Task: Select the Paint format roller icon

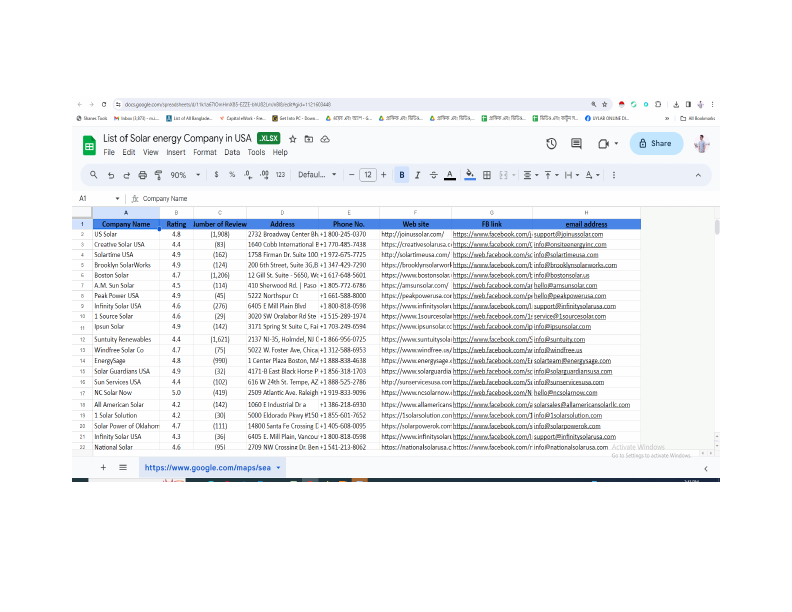Action: (159, 175)
